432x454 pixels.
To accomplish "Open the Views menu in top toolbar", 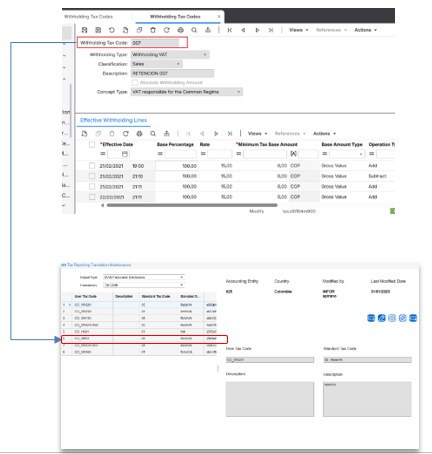I will [298, 30].
